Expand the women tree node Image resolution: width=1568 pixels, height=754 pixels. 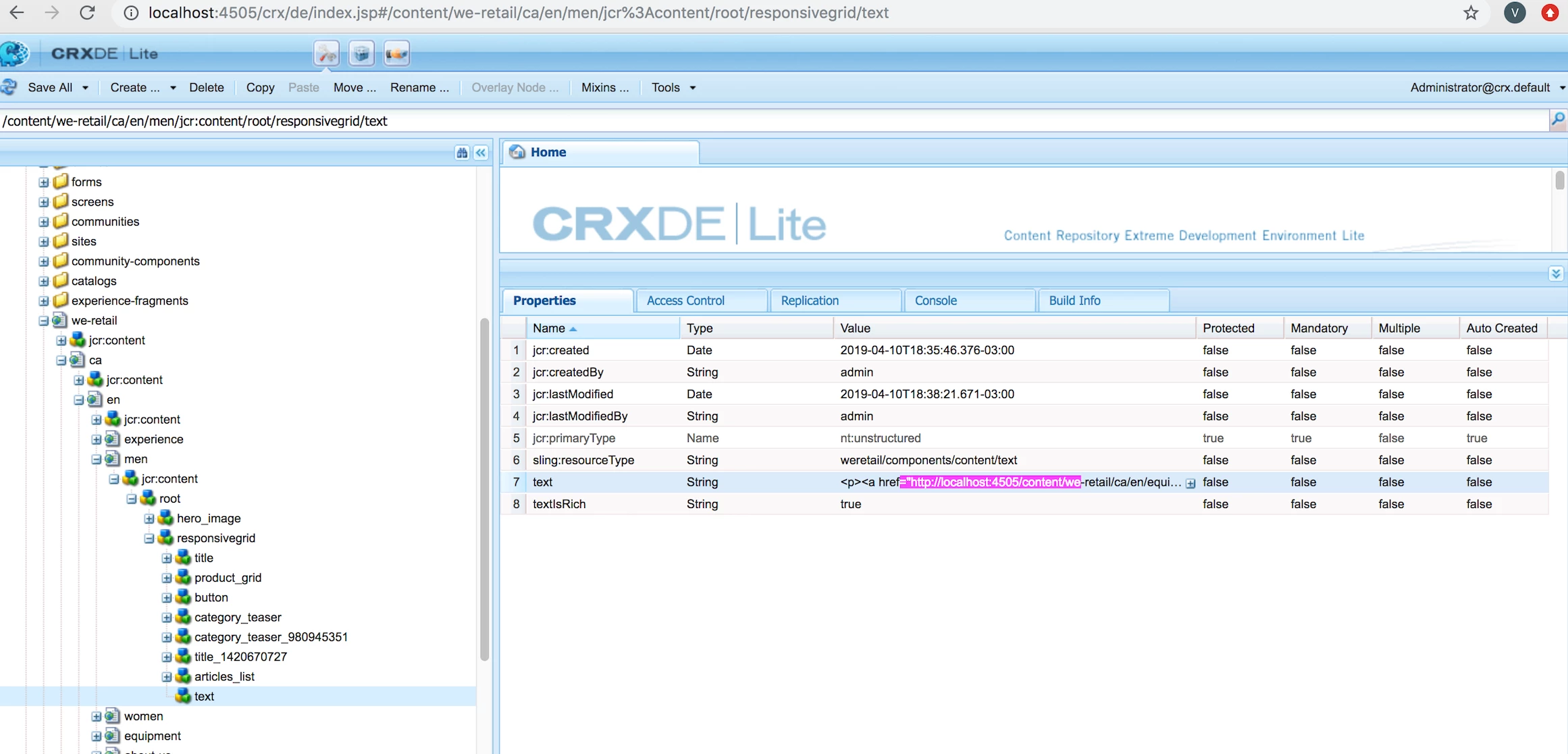(97, 716)
